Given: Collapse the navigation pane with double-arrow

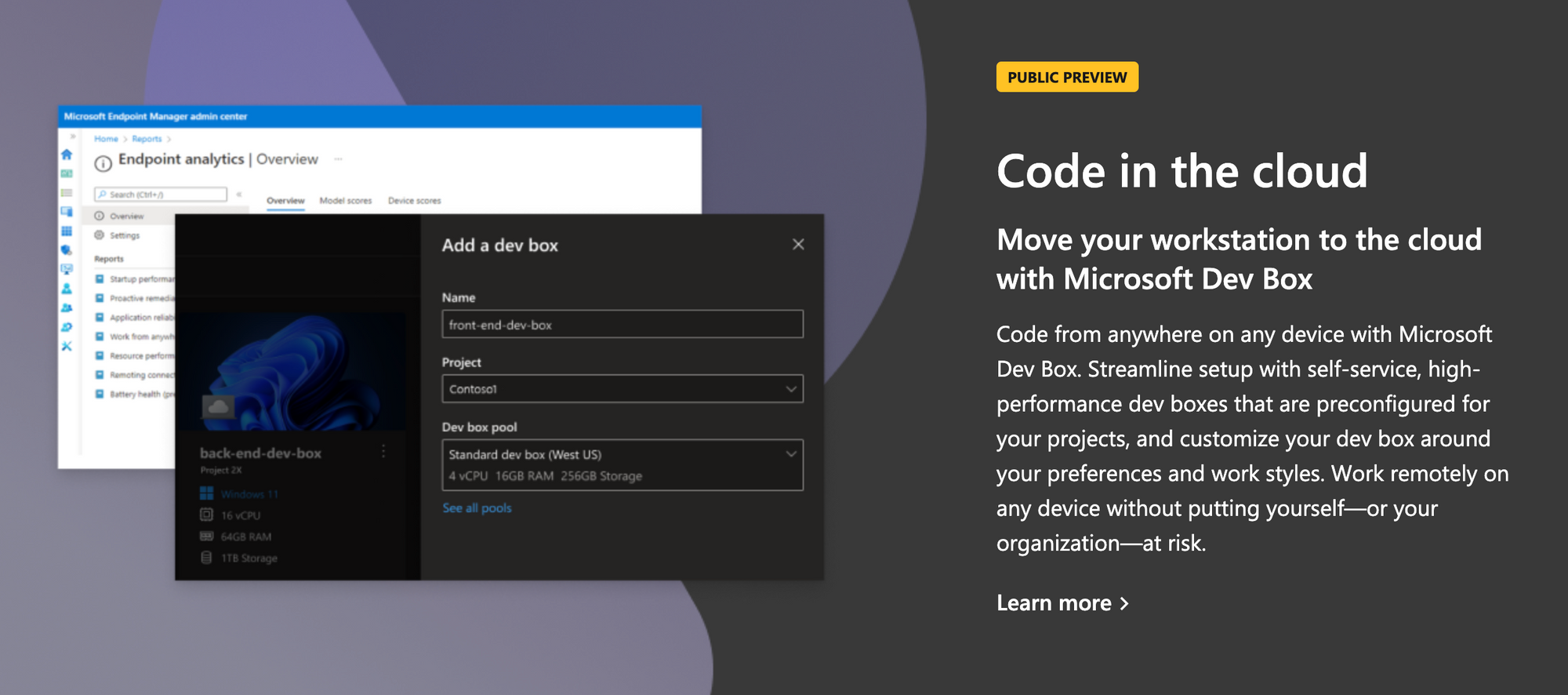Looking at the screenshot, I should click(x=239, y=194).
